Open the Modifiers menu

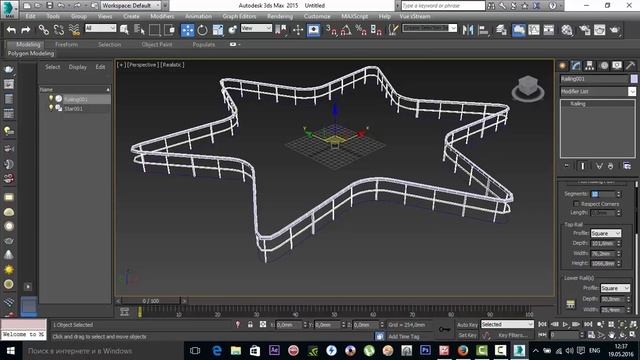[x=162, y=16]
